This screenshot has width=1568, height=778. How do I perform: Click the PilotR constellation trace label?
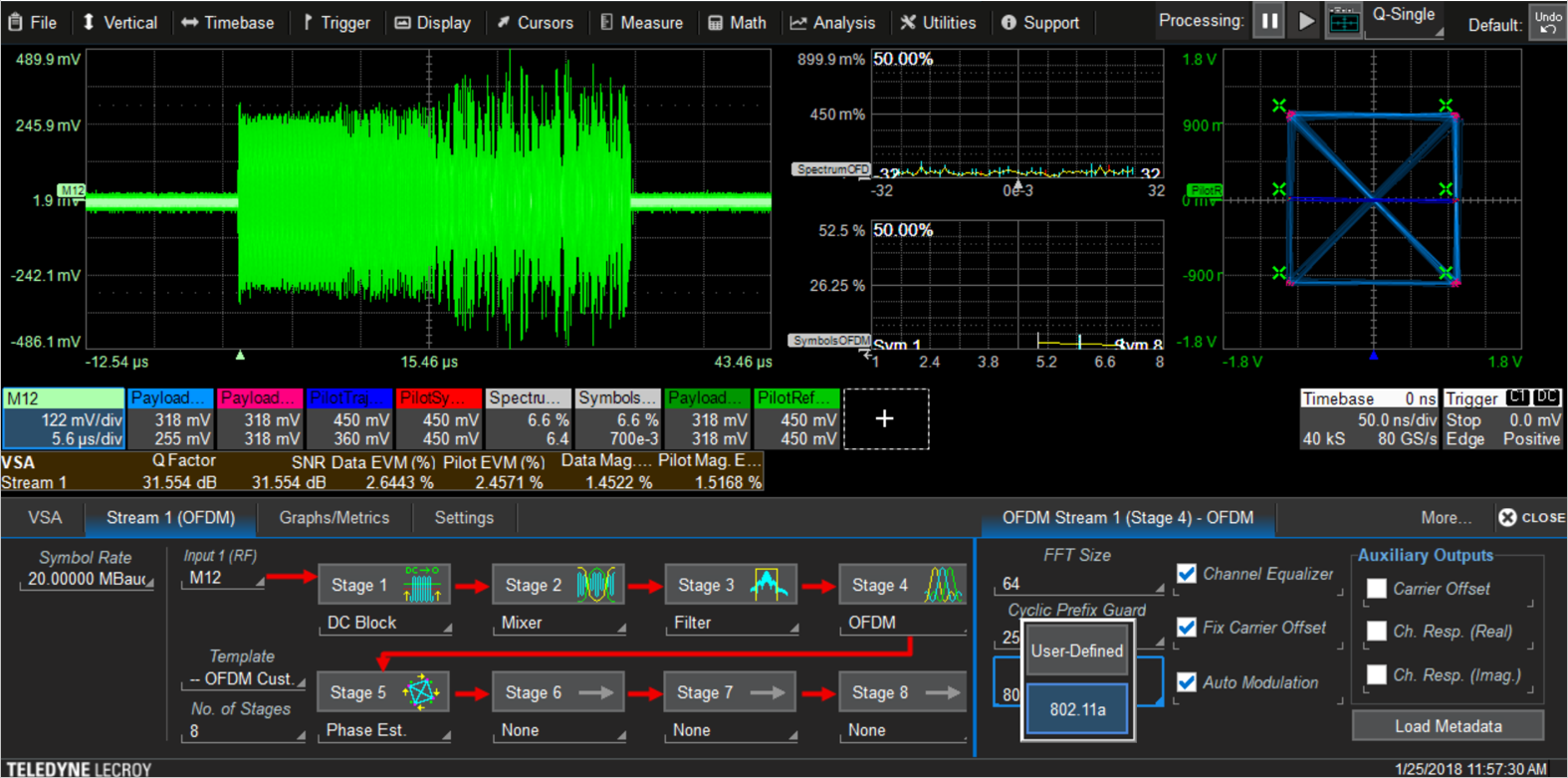click(1205, 190)
